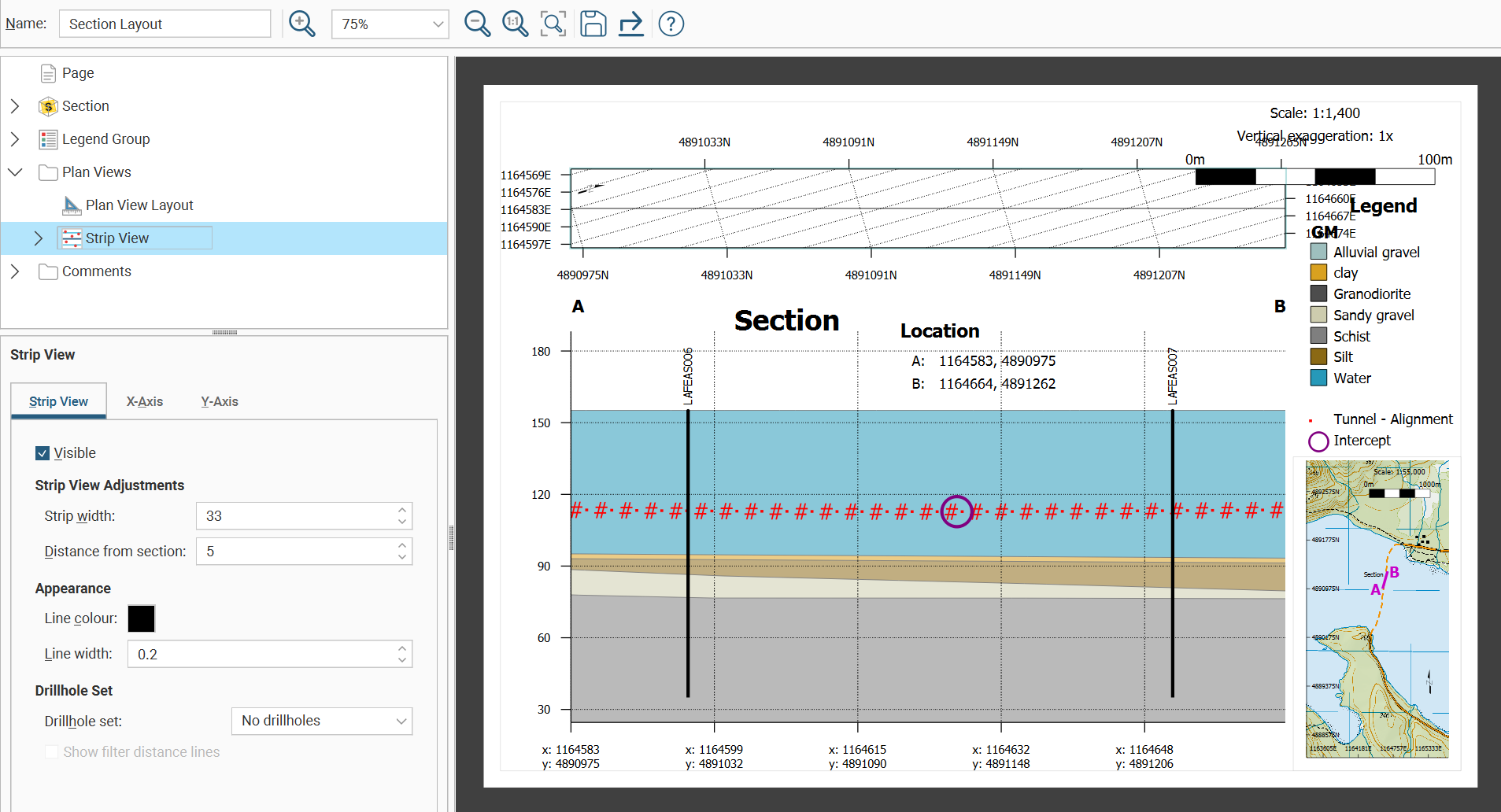Image resolution: width=1501 pixels, height=812 pixels.
Task: Click the export layout arrow icon
Action: [x=630, y=24]
